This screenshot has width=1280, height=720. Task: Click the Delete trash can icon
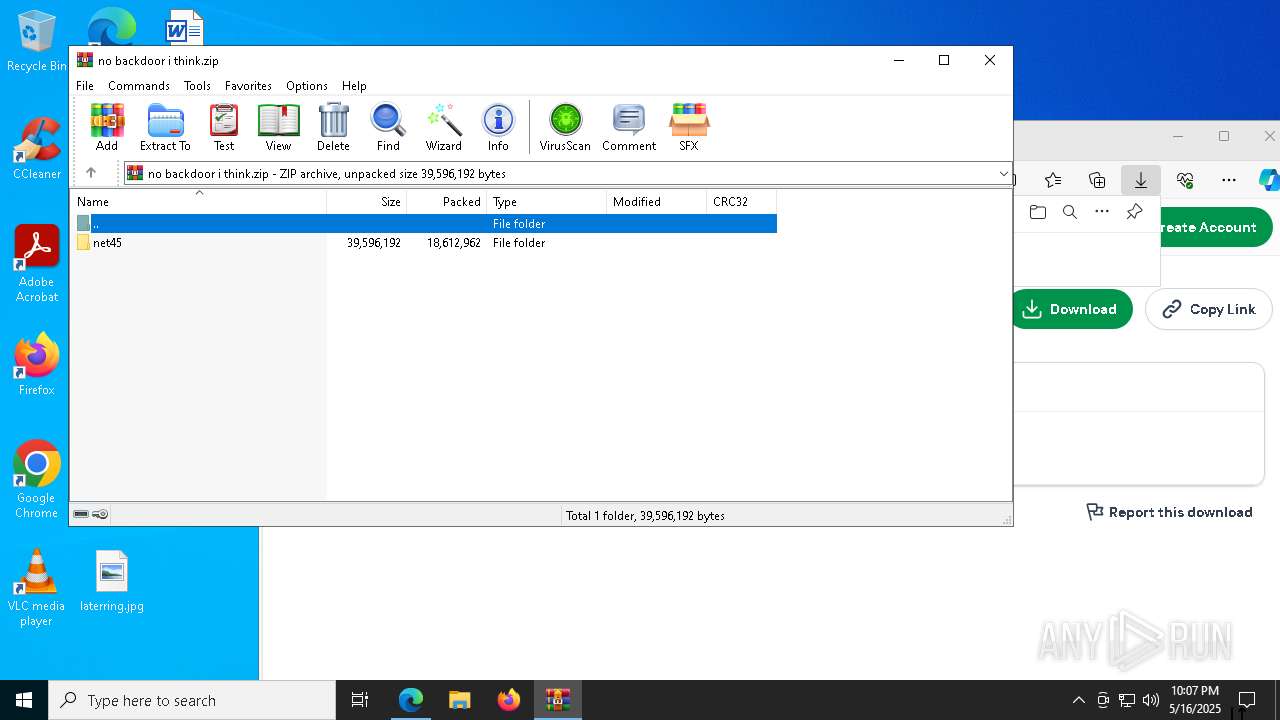click(333, 127)
